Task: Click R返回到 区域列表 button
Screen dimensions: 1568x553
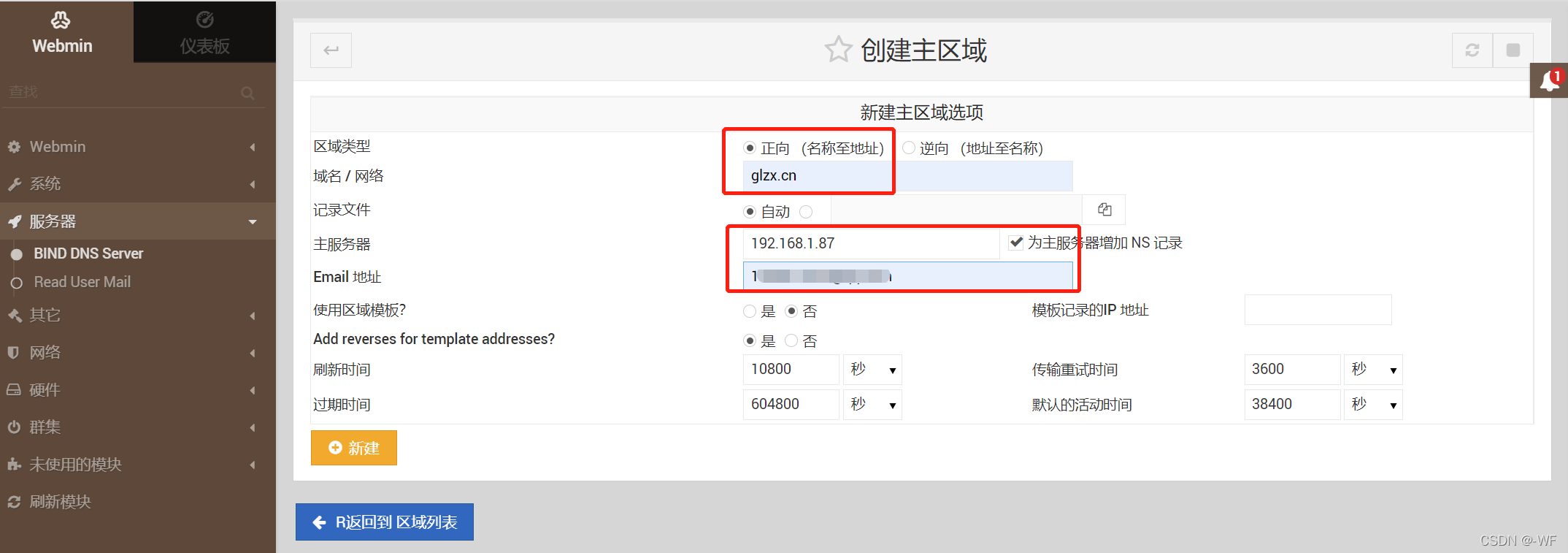Action: point(385,522)
